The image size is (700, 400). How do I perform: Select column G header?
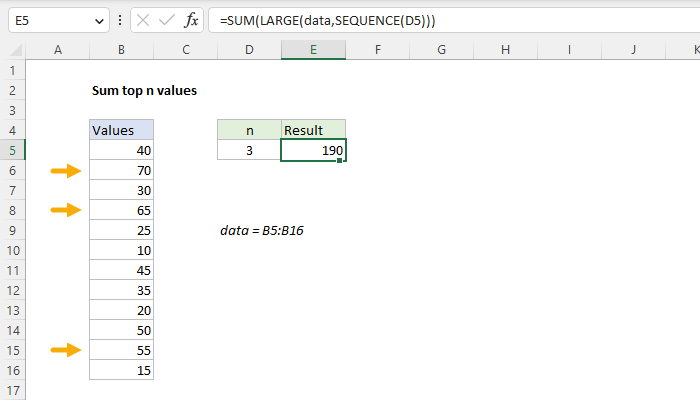(x=442, y=50)
